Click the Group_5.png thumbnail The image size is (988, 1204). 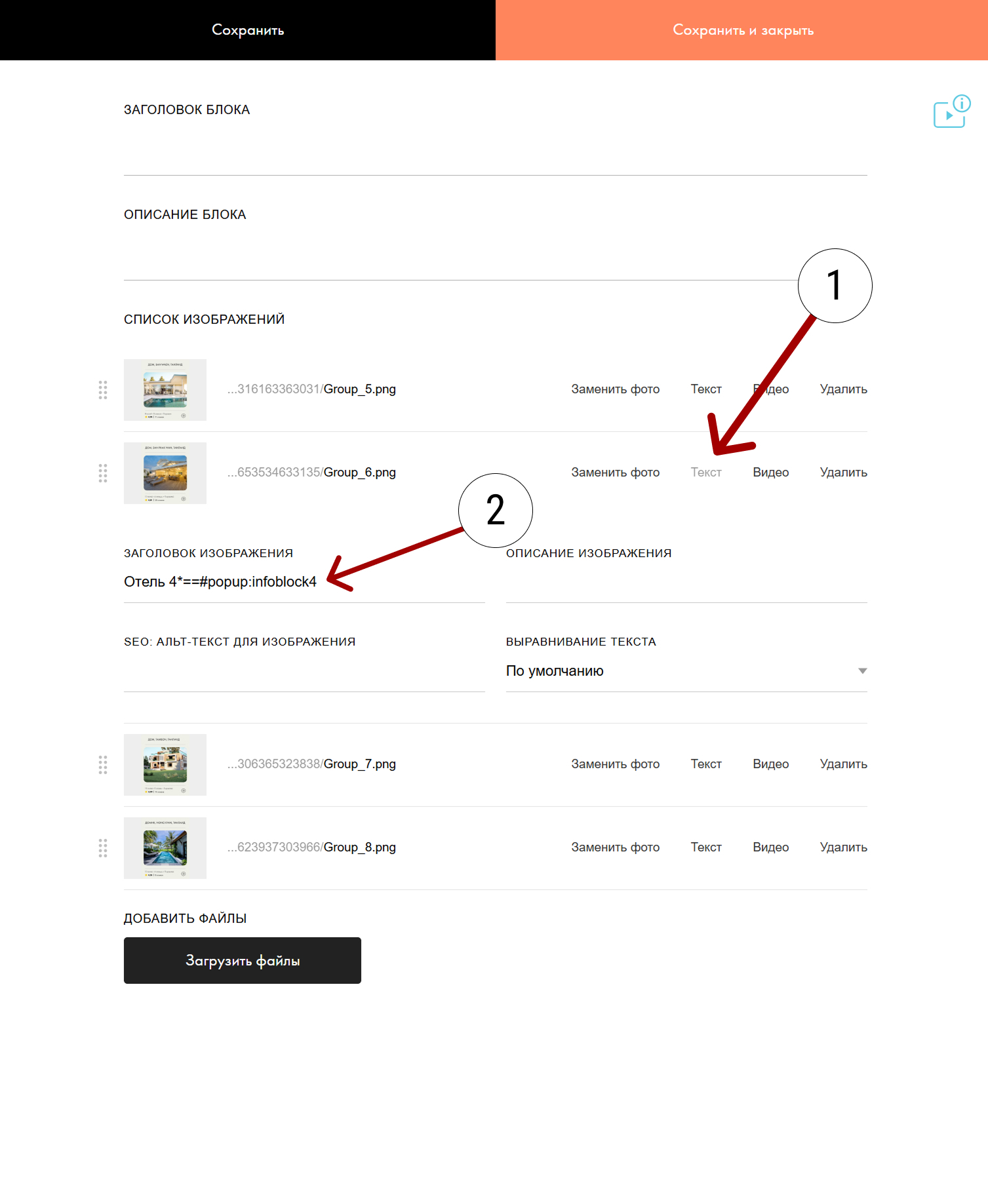(x=165, y=390)
